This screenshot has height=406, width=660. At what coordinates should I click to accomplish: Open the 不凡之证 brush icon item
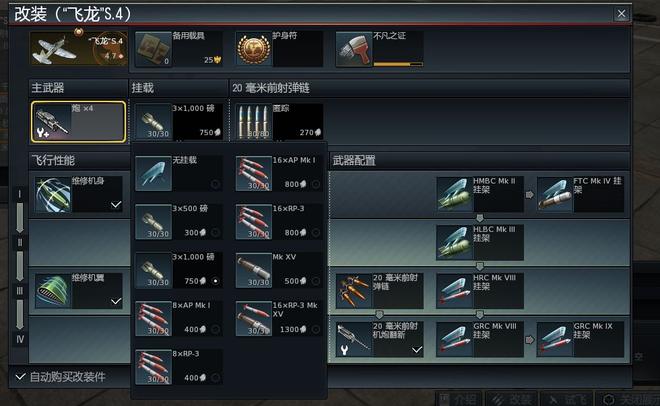tap(354, 49)
